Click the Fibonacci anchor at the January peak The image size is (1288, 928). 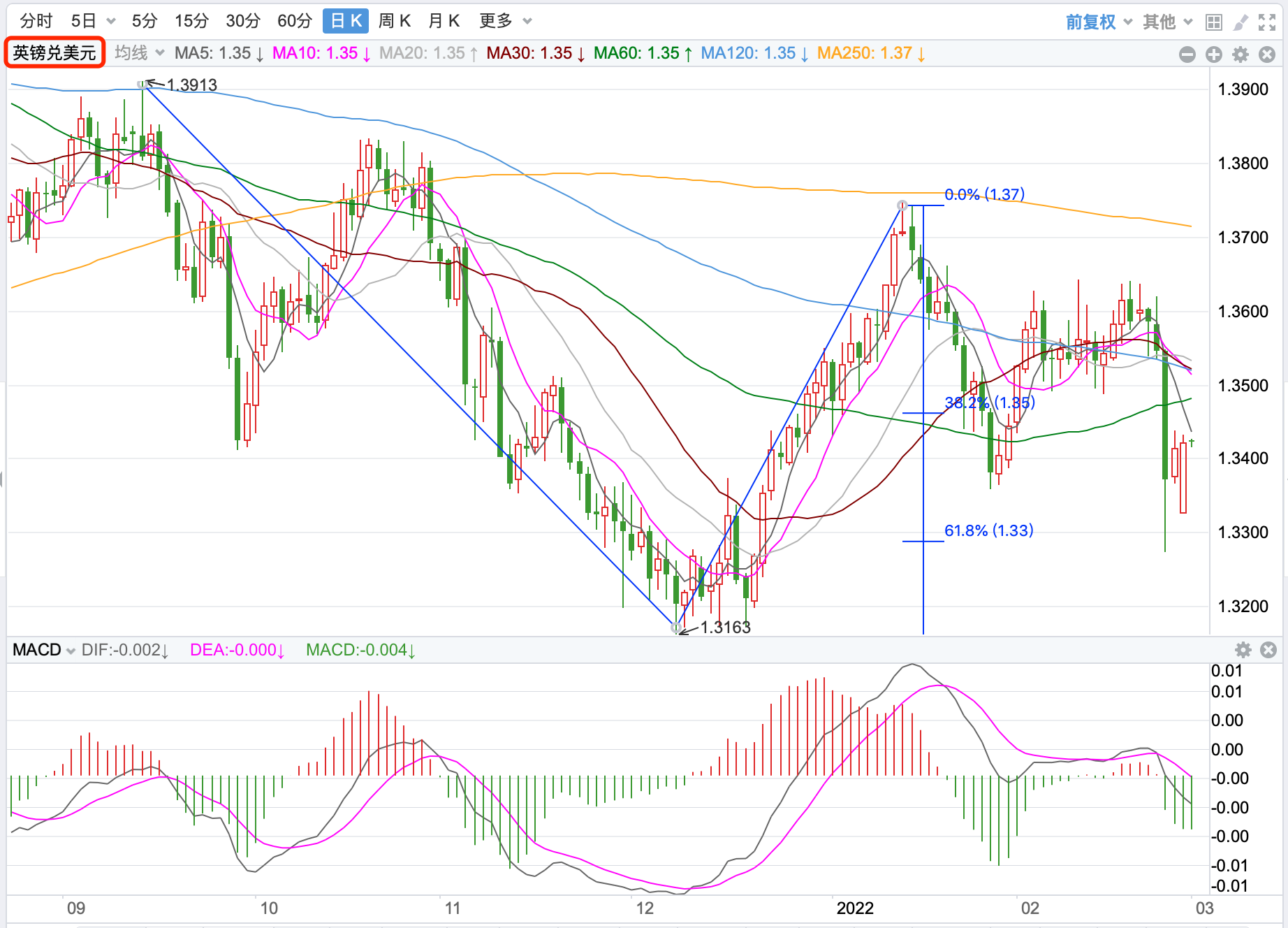[x=902, y=205]
